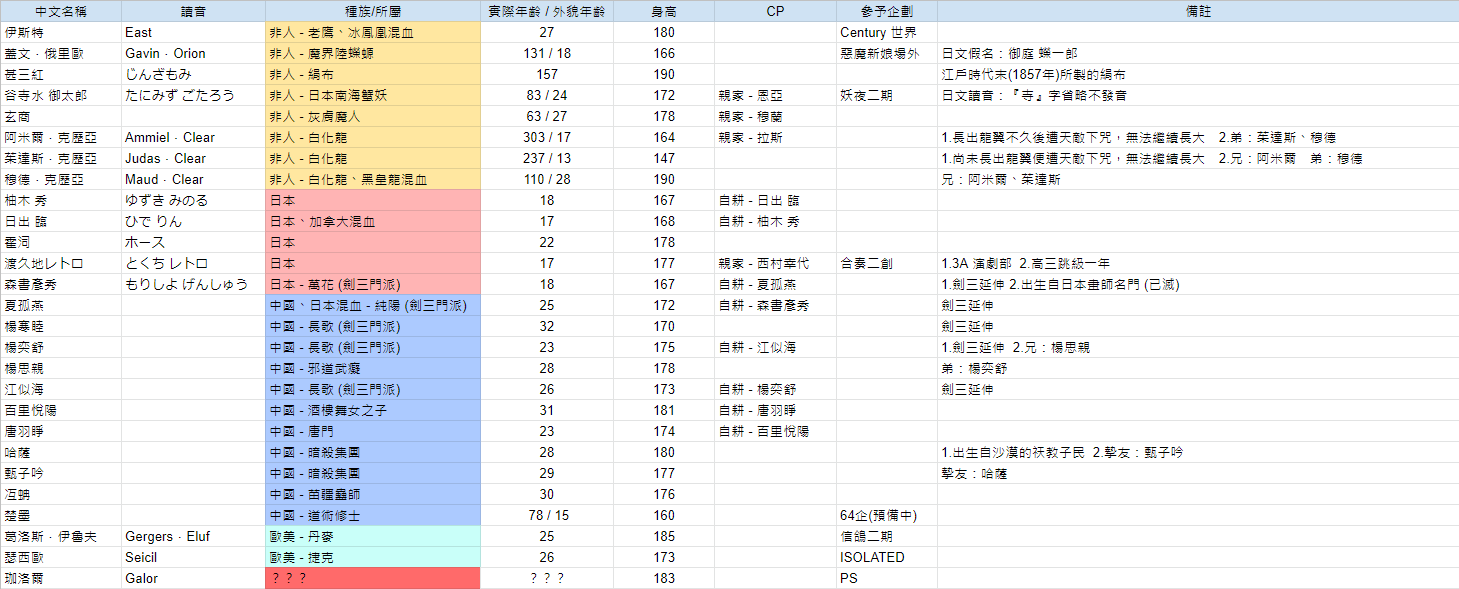Image resolution: width=1459 pixels, height=589 pixels.
Task: Click the ISOLATED project cell
Action: coord(887,558)
